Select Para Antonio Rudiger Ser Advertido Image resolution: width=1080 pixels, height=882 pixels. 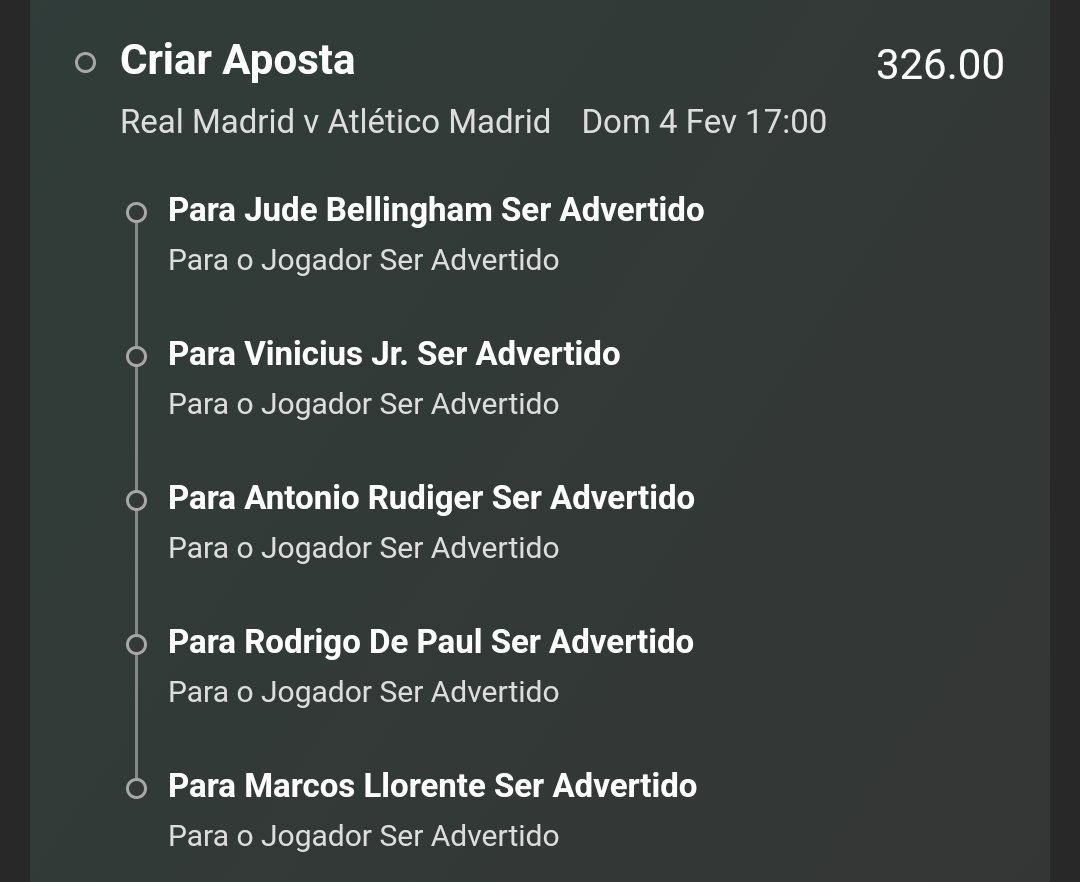(431, 498)
